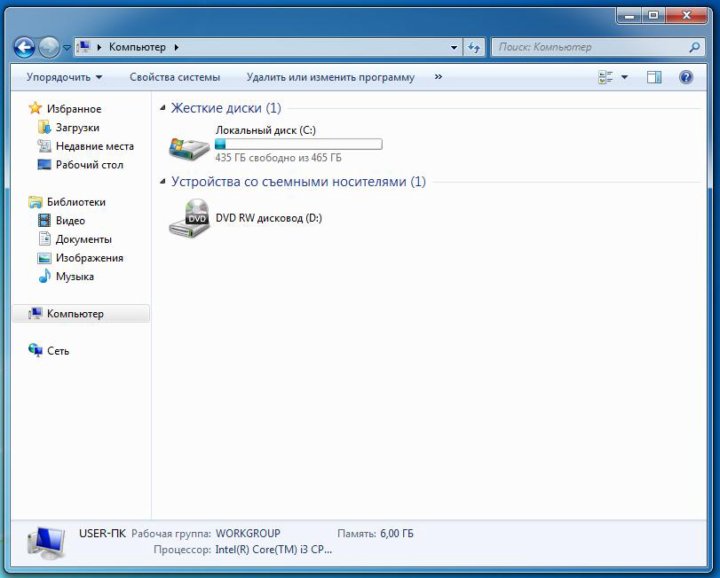This screenshot has width=720, height=578.
Task: Show hidden toolbar commands with chevron
Action: click(x=438, y=77)
